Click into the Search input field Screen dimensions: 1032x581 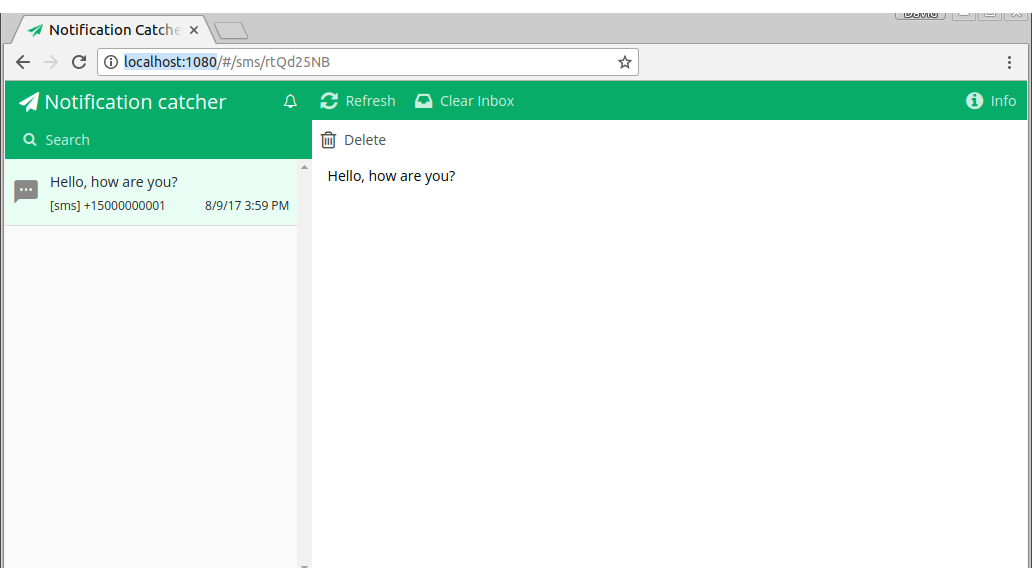point(158,139)
